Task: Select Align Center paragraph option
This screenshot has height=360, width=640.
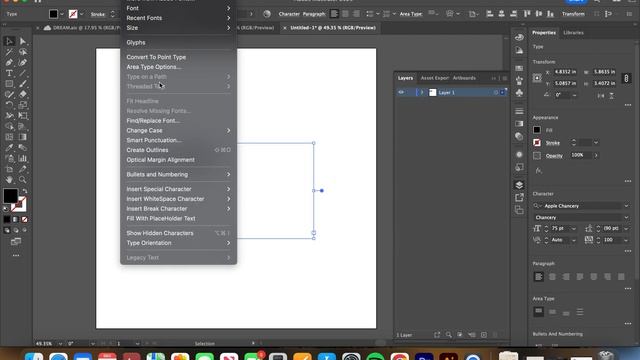Action: pos(552,277)
